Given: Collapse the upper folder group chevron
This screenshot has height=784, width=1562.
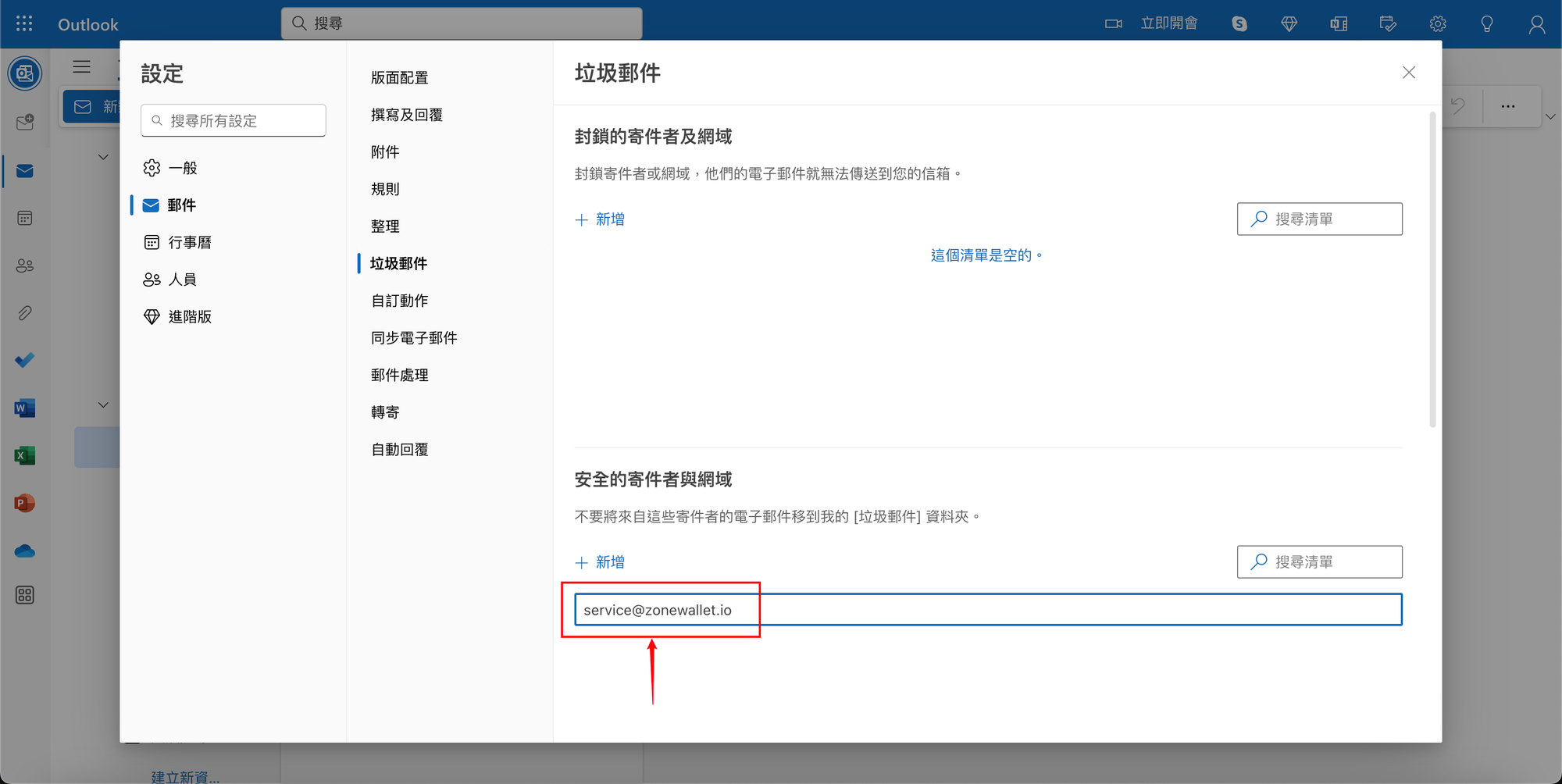Looking at the screenshot, I should coord(103,157).
